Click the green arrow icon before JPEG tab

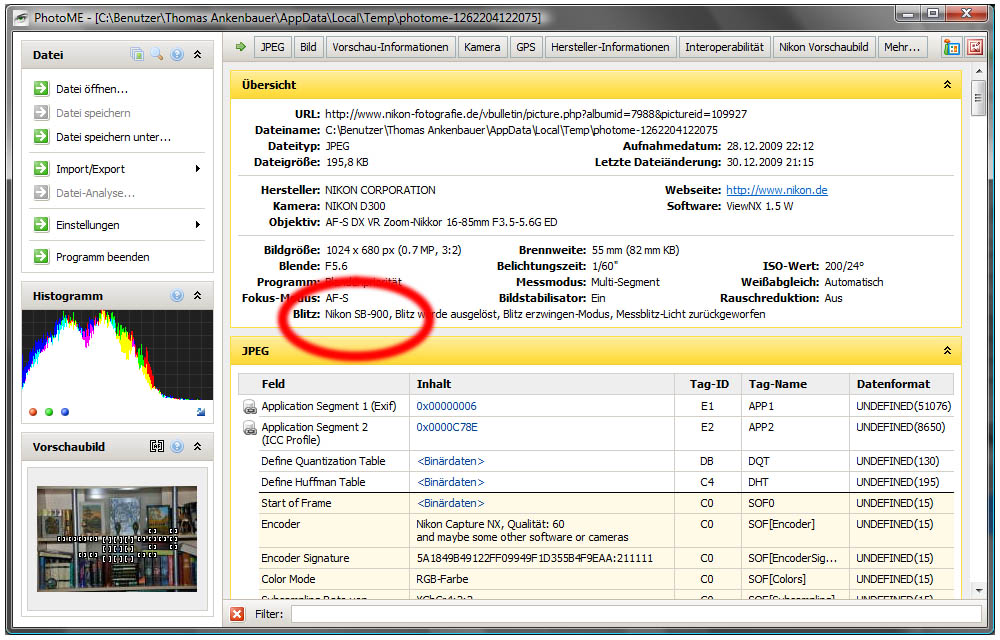coord(240,47)
